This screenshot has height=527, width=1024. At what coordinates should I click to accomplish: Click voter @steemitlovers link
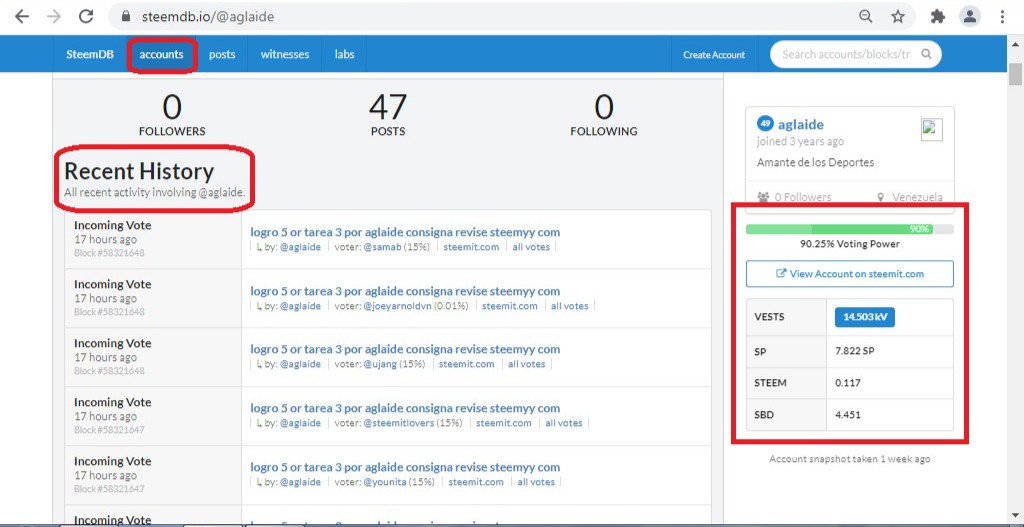click(x=399, y=423)
